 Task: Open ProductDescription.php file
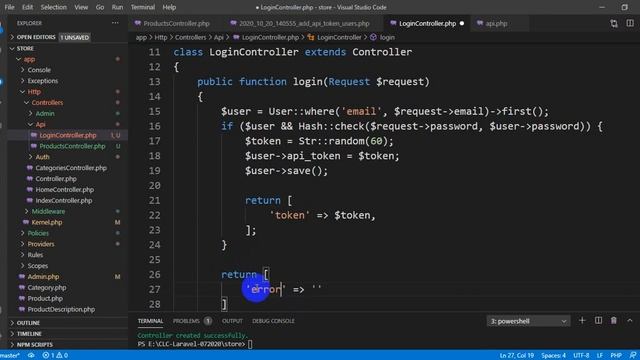(61, 309)
